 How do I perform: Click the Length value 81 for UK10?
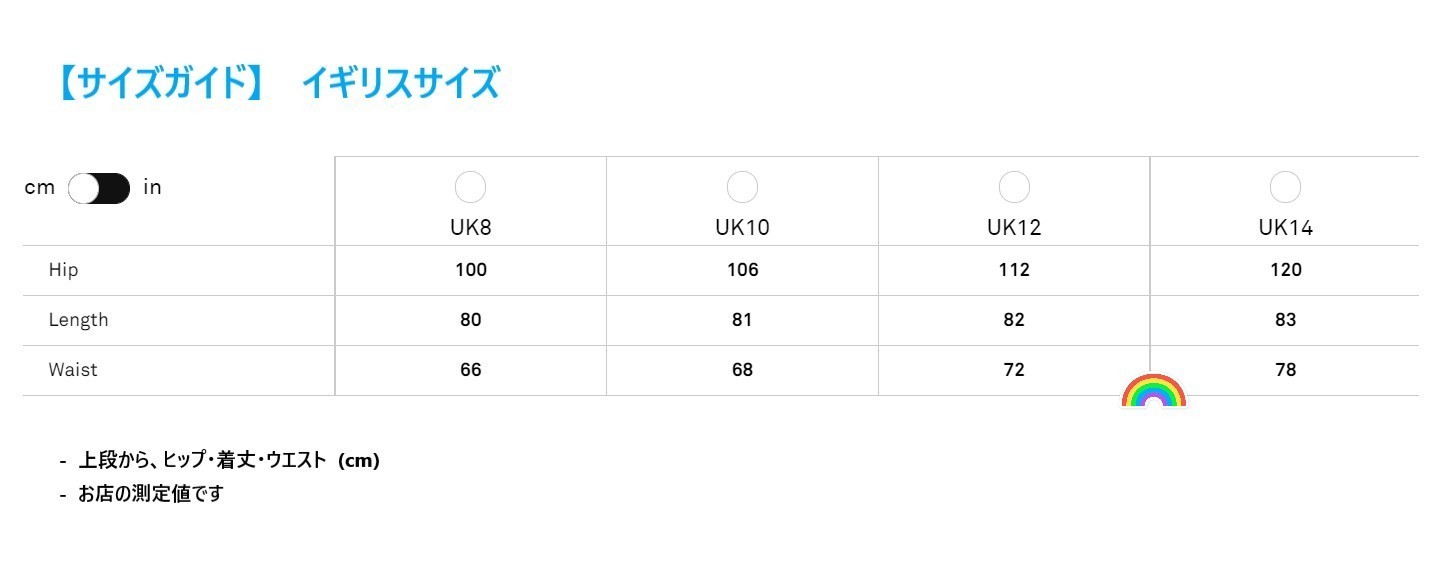click(x=742, y=320)
